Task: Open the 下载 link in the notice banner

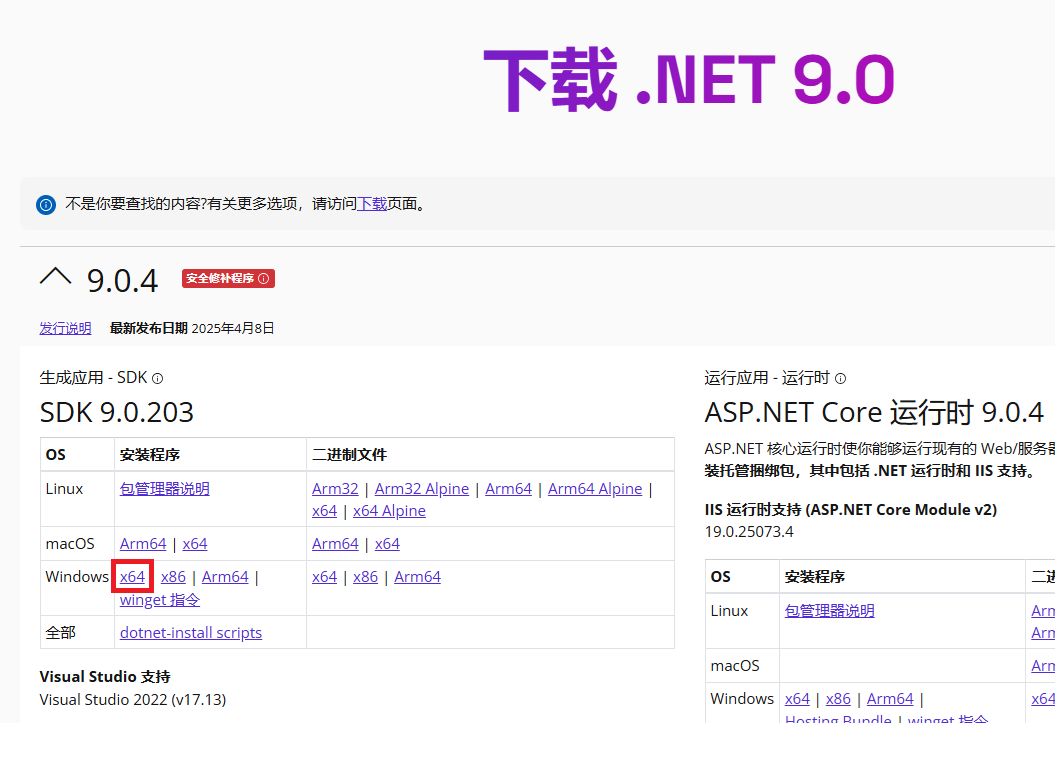Action: click(372, 204)
